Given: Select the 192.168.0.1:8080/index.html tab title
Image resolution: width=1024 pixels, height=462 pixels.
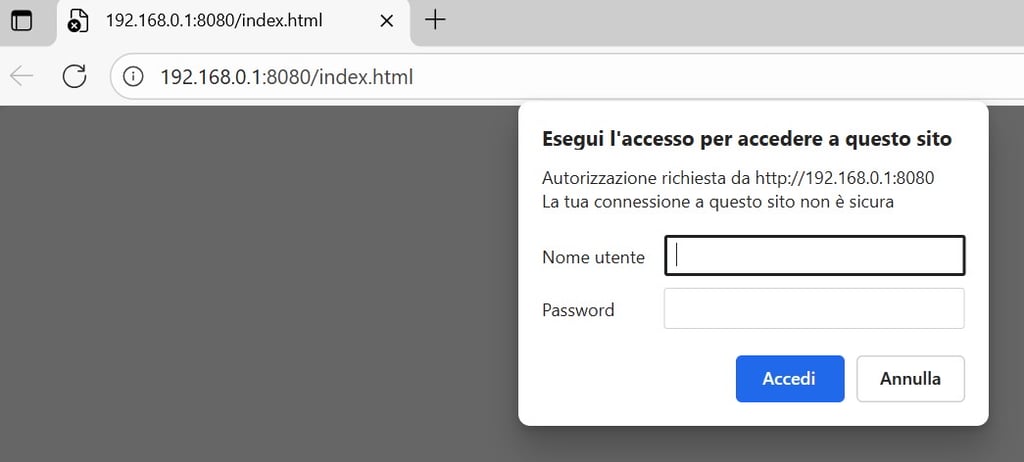Looking at the screenshot, I should pyautogui.click(x=214, y=21).
